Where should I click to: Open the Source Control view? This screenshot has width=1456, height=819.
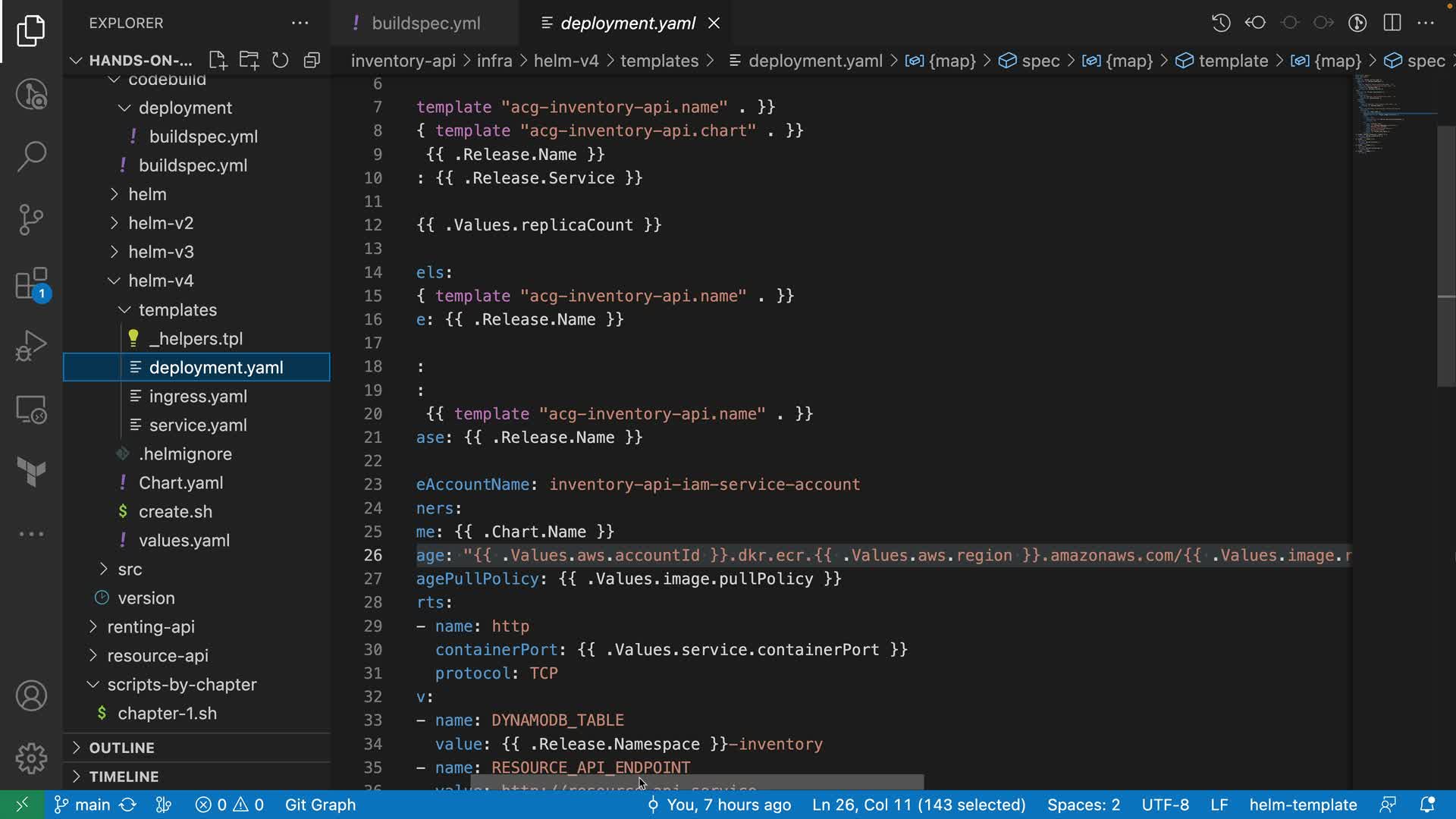(x=31, y=220)
